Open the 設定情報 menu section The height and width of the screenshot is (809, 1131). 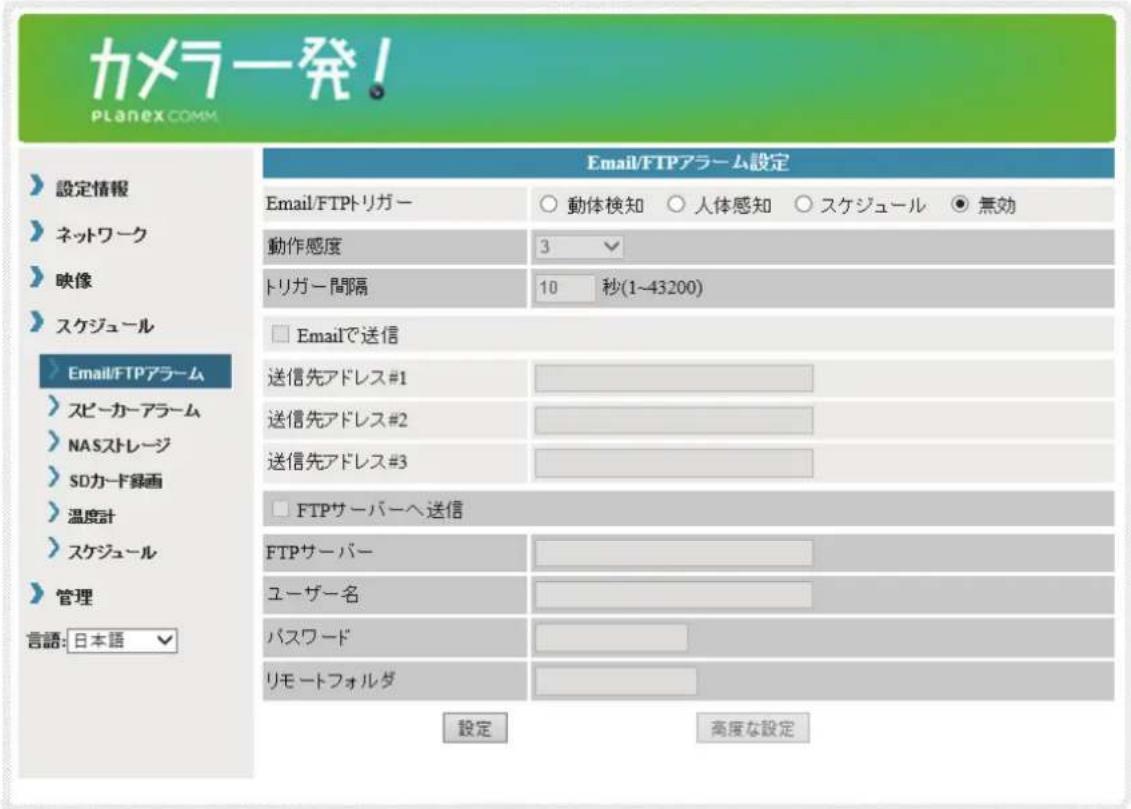click(92, 189)
